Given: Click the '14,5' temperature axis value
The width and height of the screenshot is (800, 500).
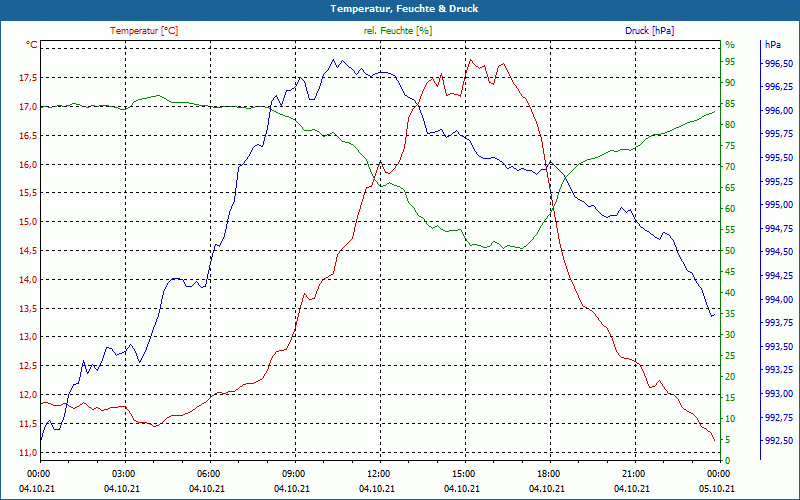Looking at the screenshot, I should 28,251.
